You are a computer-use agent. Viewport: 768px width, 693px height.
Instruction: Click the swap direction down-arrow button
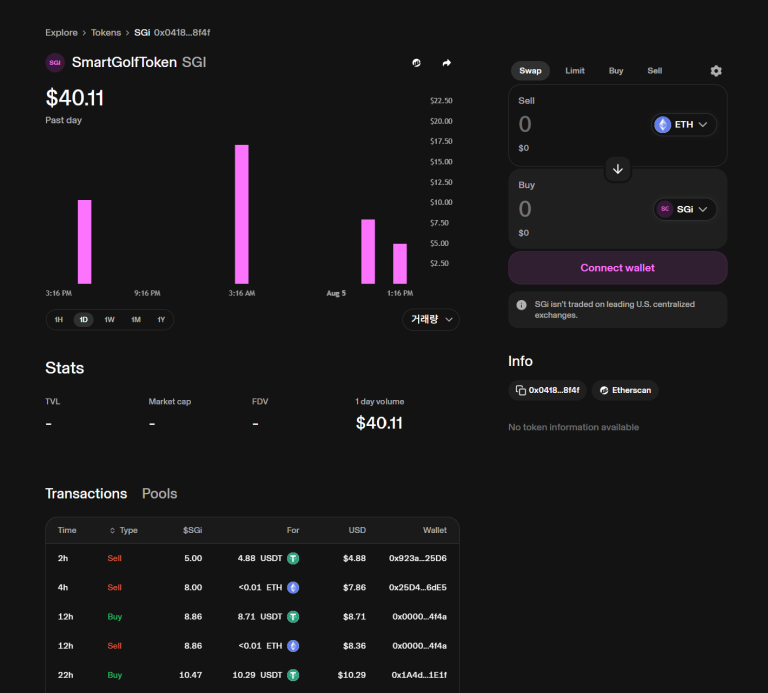(618, 169)
